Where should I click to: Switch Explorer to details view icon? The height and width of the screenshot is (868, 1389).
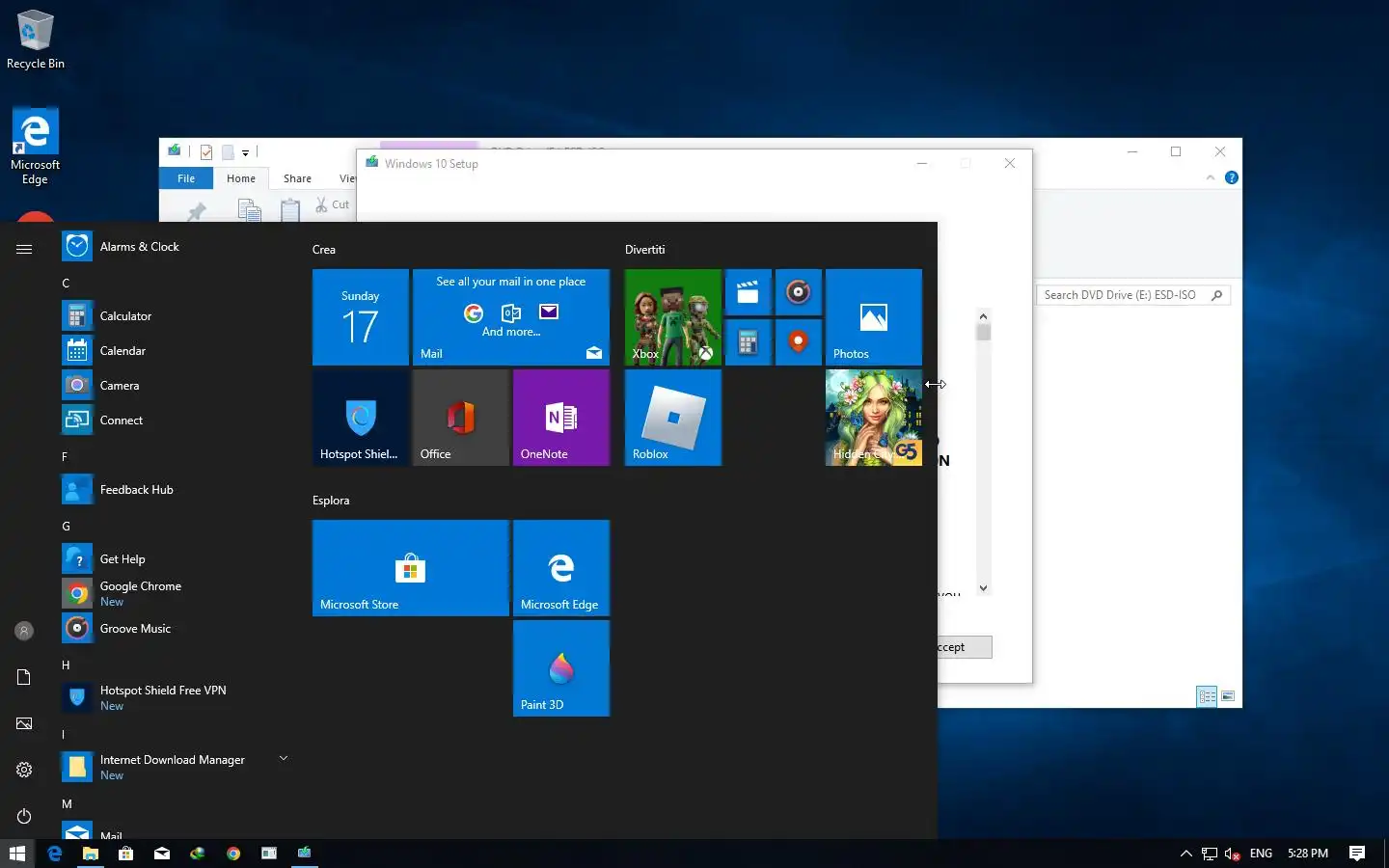[1207, 696]
